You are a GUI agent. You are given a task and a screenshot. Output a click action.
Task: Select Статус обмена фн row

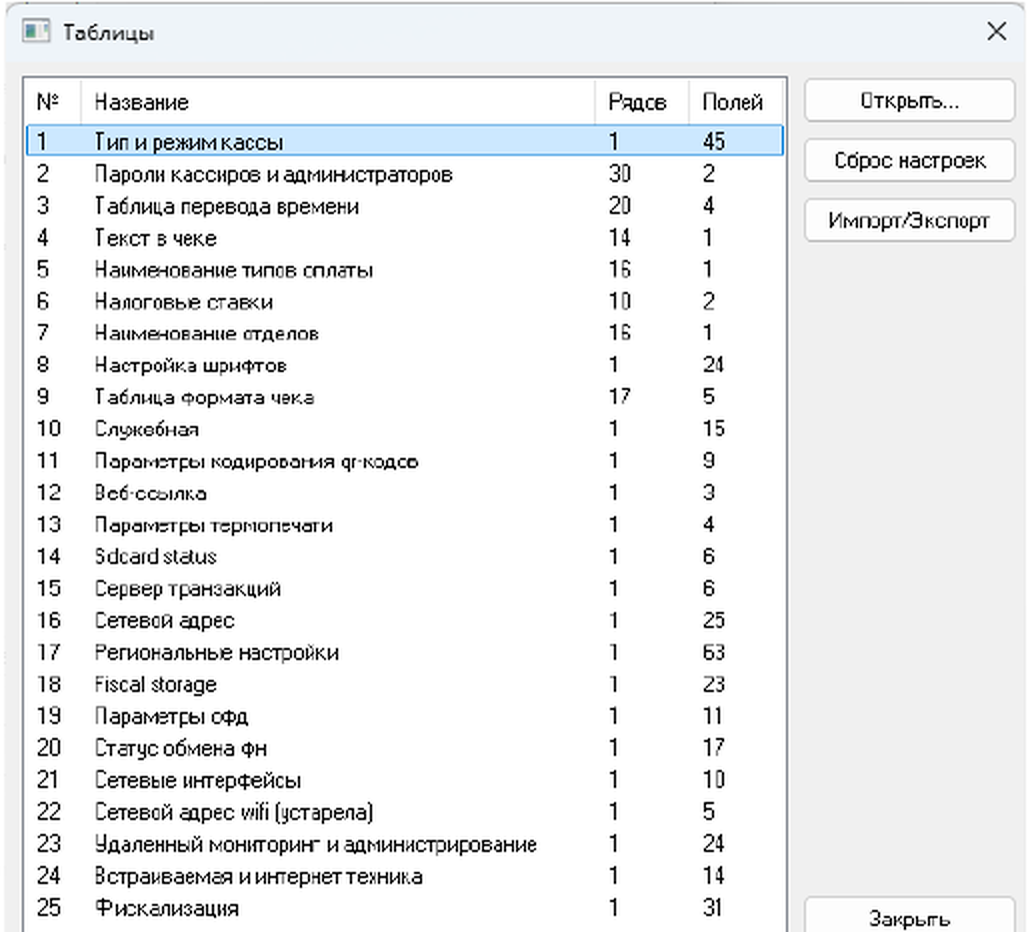(x=405, y=748)
